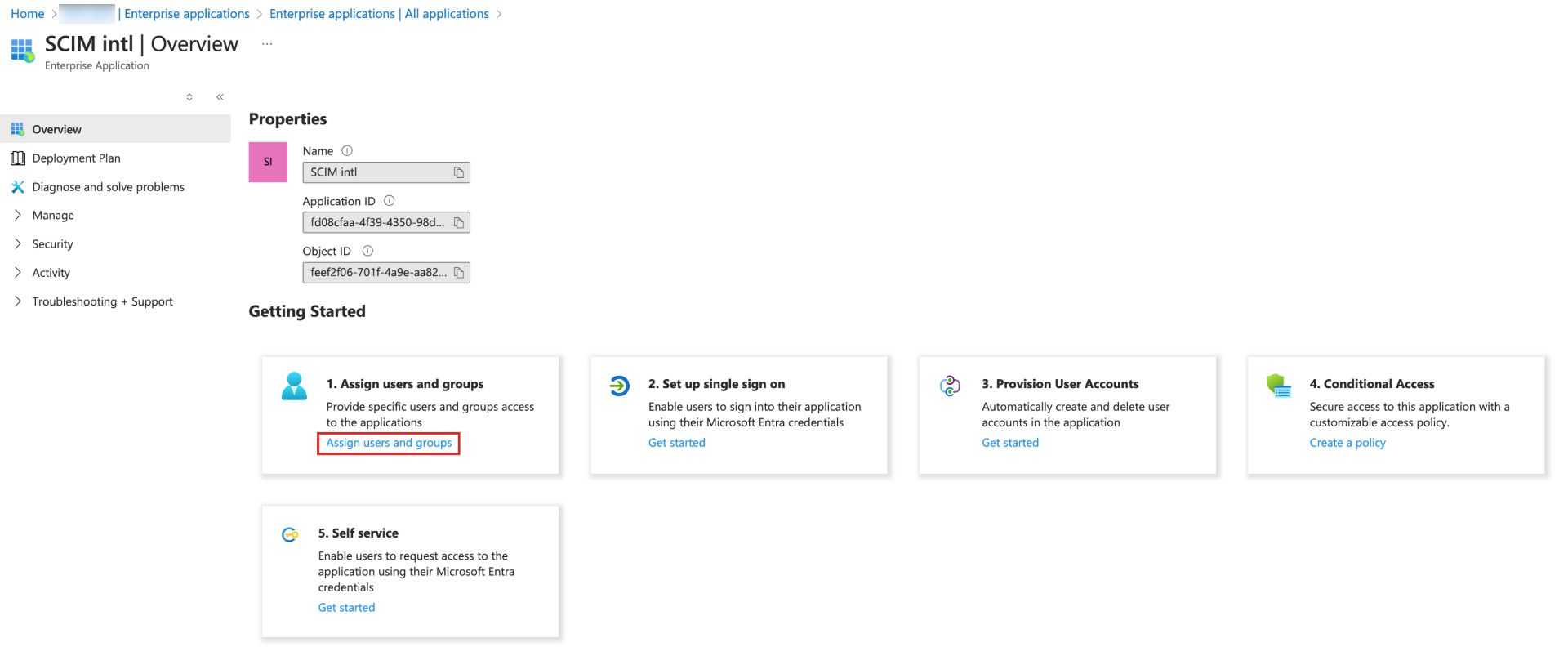Go to Home in the breadcrumb
The height and width of the screenshot is (656, 1568).
(x=28, y=14)
